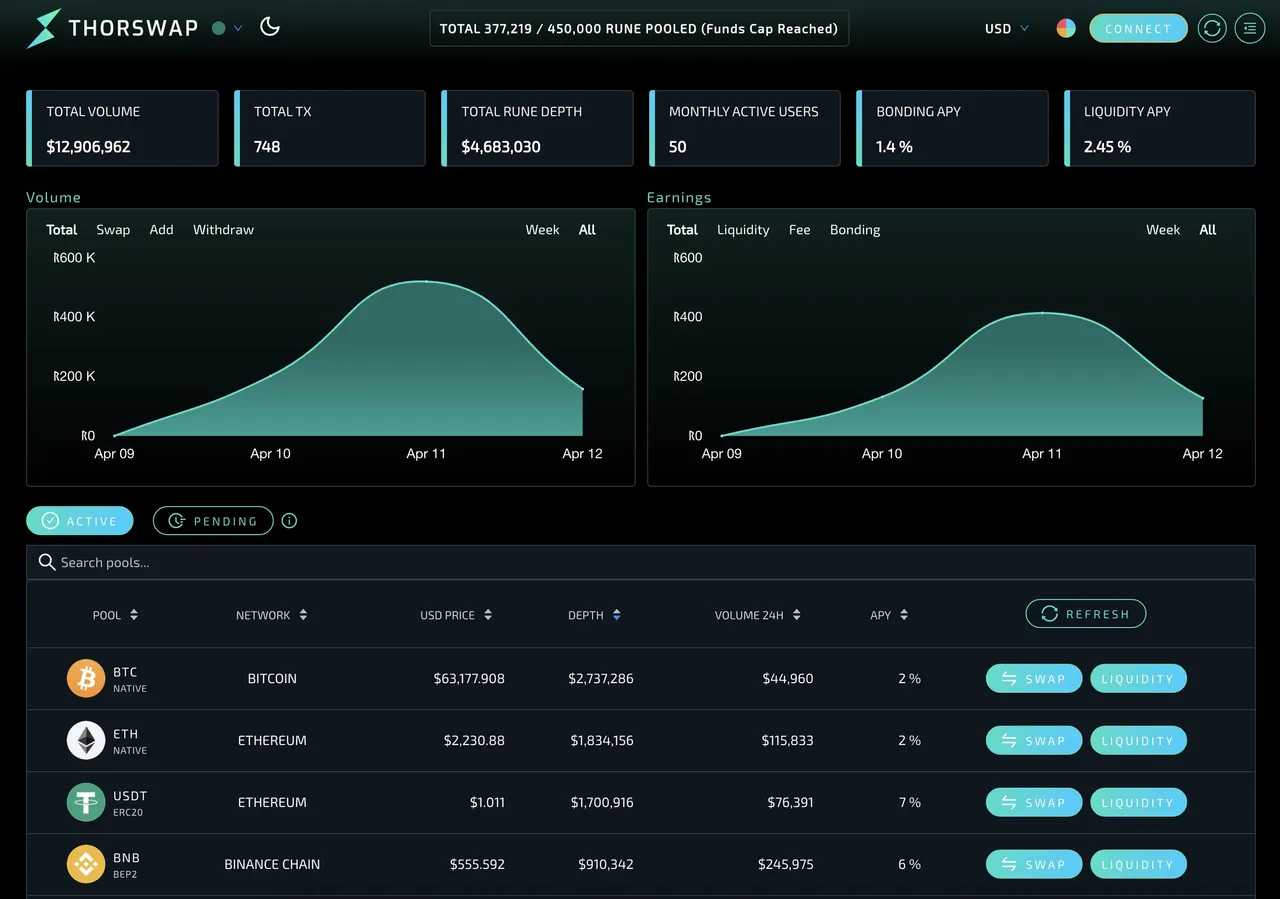Click the TOTAL RUNE DEPTH stat card

(x=537, y=128)
